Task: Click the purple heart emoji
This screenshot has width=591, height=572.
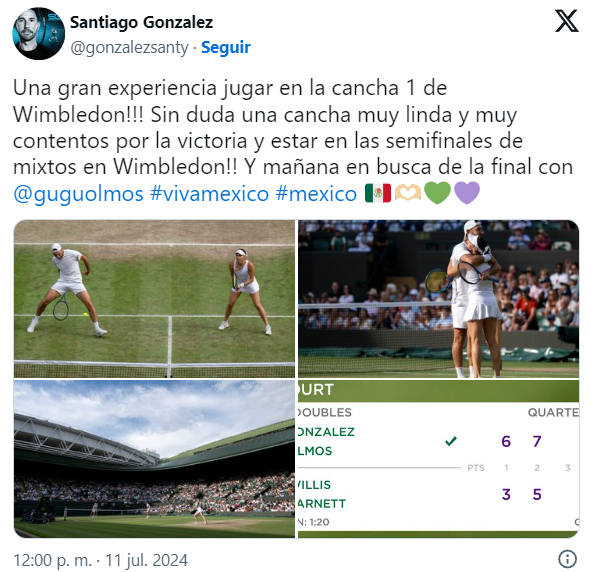Action: [x=467, y=193]
